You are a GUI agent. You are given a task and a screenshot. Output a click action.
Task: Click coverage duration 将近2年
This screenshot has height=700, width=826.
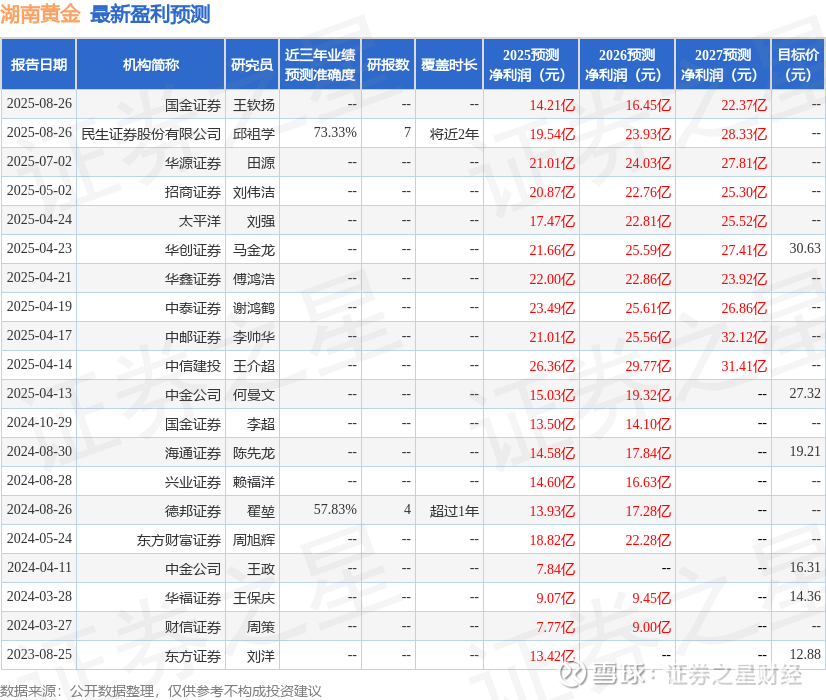click(454, 134)
